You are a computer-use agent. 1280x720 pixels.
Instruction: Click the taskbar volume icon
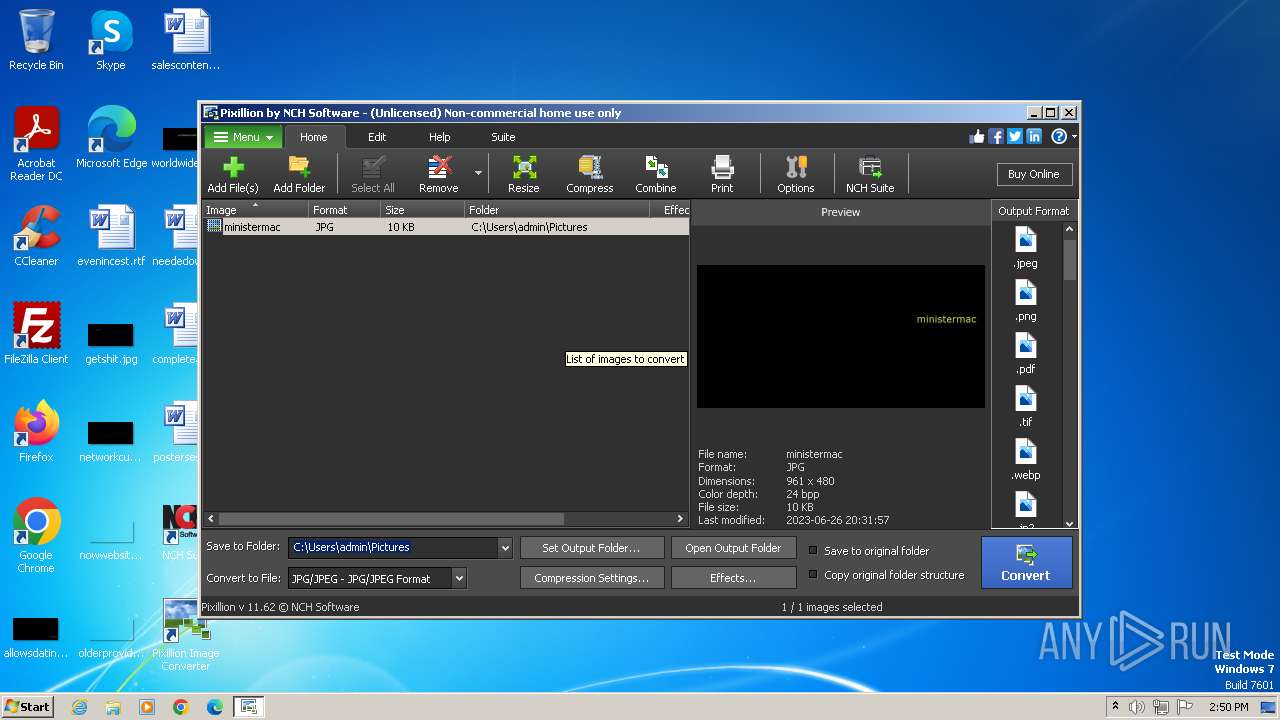point(1137,707)
